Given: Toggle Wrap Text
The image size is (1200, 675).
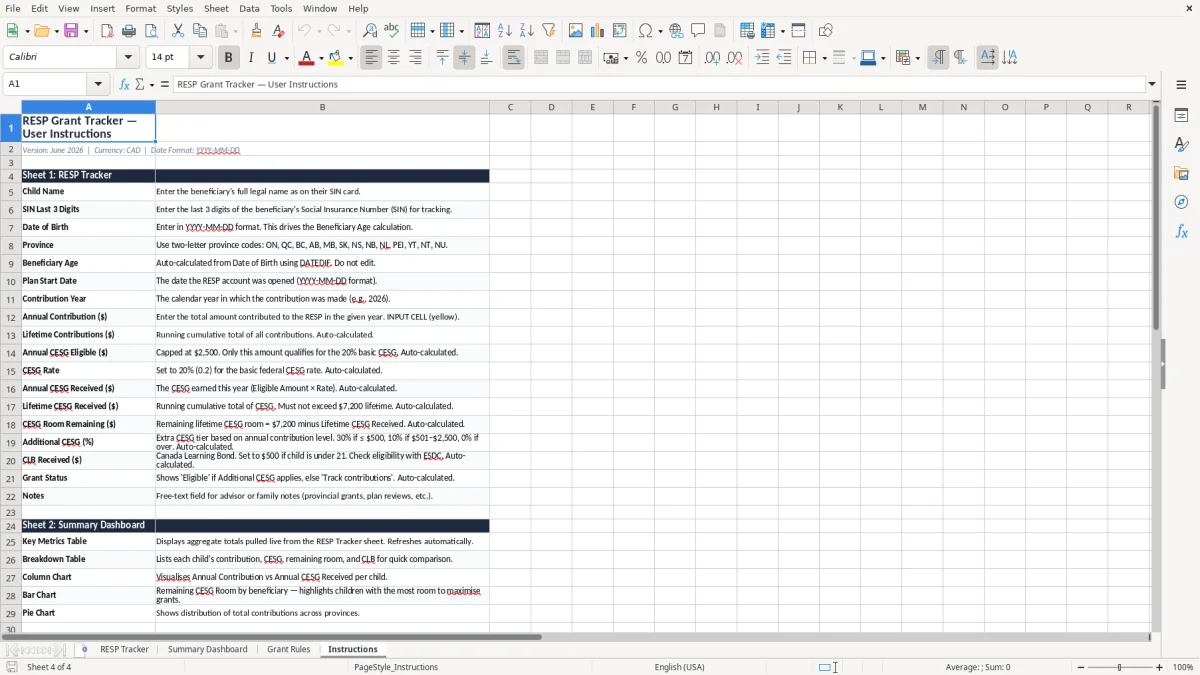Looking at the screenshot, I should (513, 58).
